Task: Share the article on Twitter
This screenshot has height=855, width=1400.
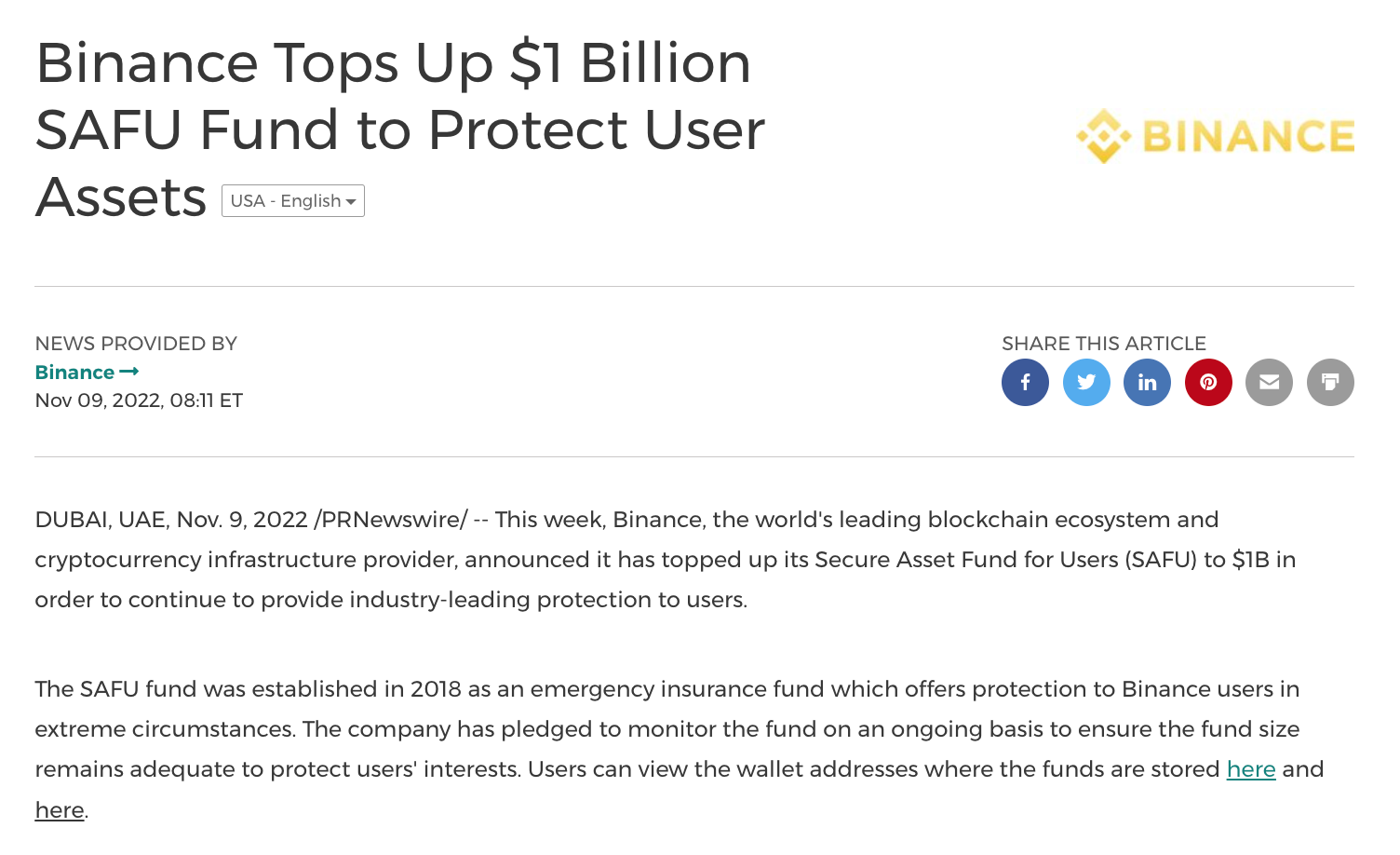Action: pos(1086,382)
